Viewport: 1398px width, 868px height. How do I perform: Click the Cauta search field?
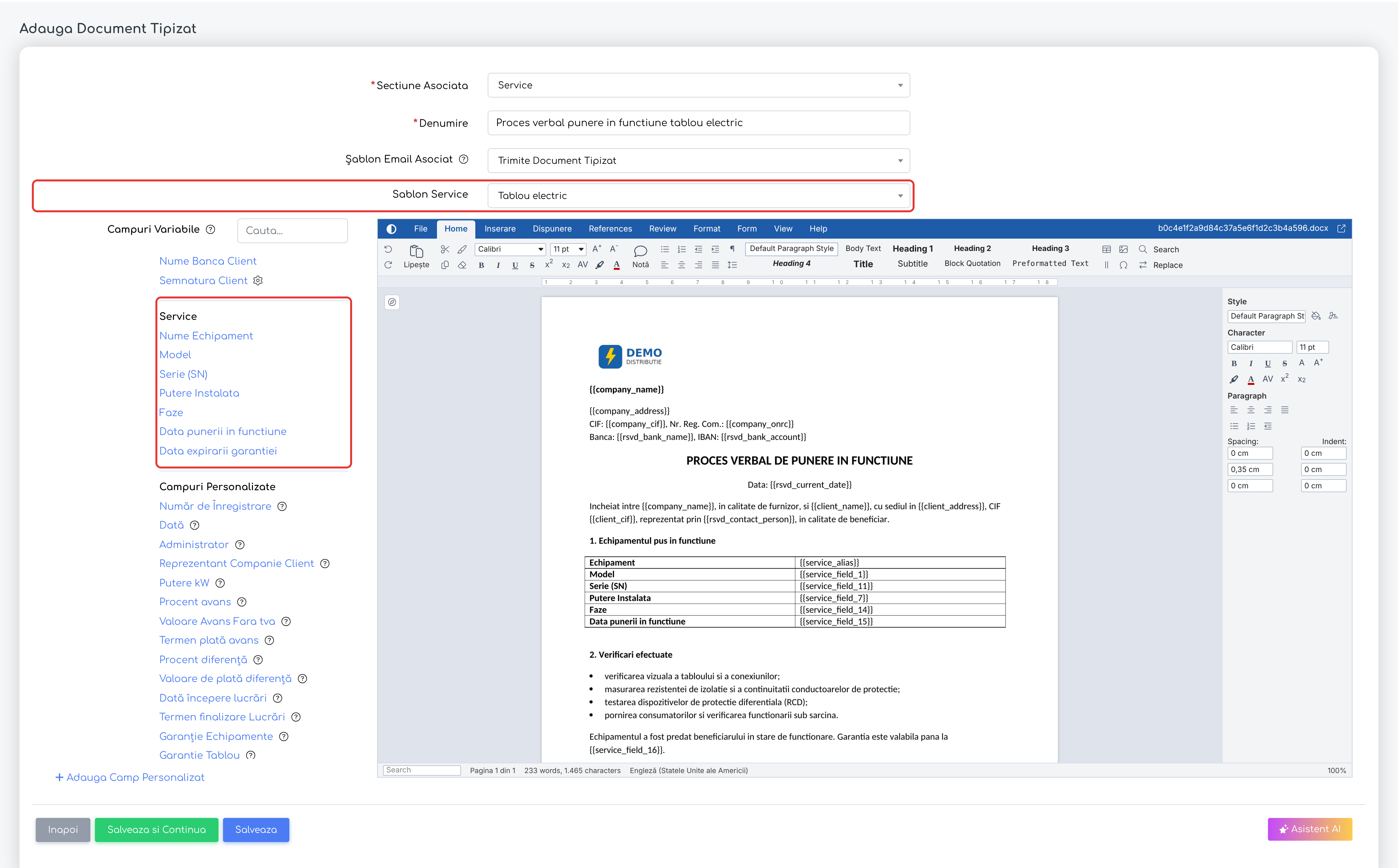click(x=292, y=230)
